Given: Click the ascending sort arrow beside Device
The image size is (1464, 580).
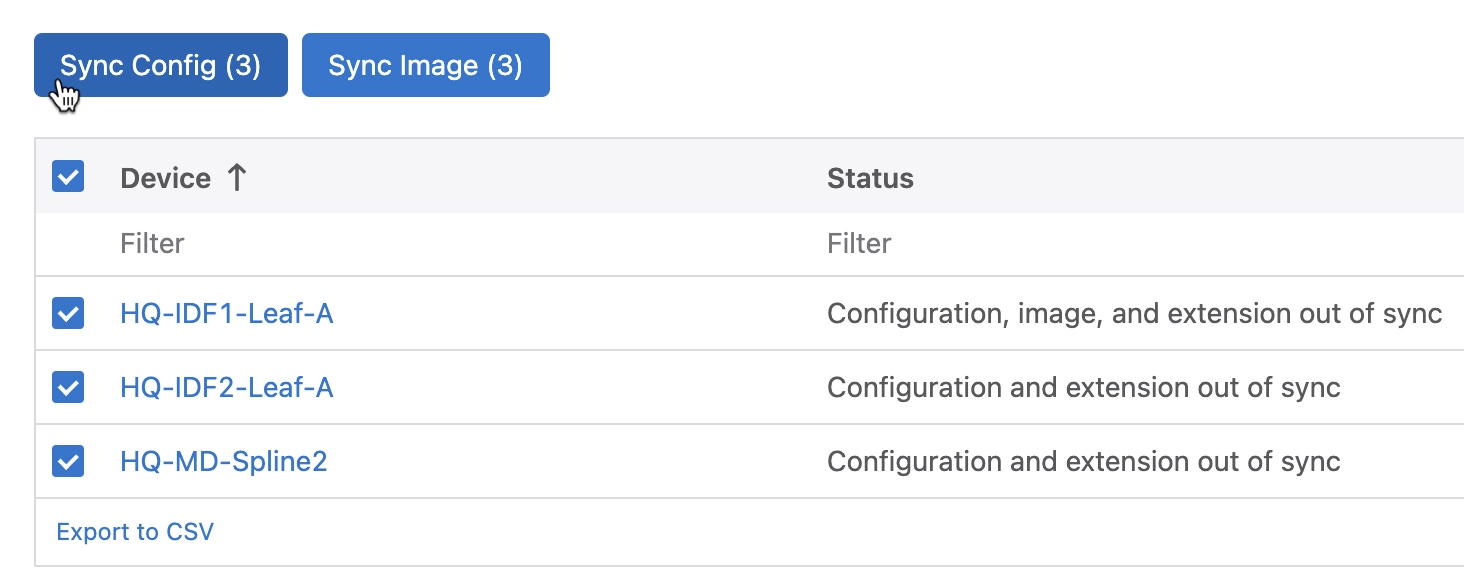Looking at the screenshot, I should (236, 178).
